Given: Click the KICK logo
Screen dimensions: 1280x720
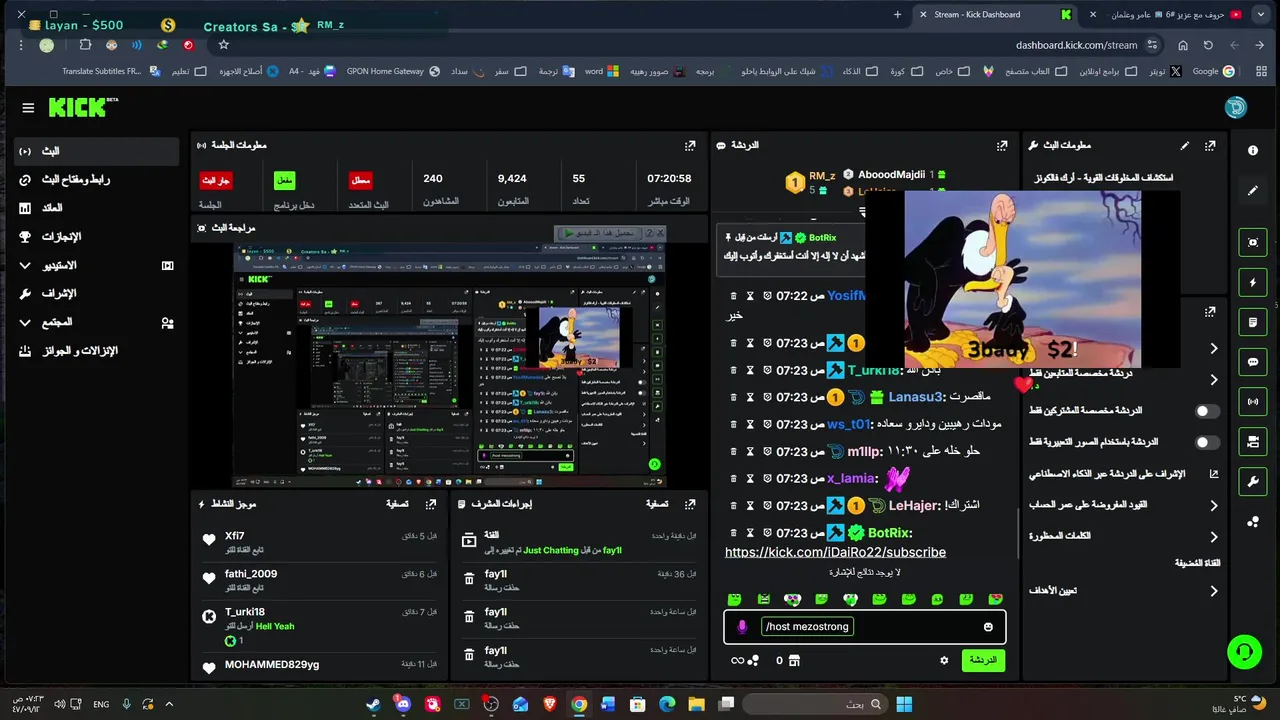Looking at the screenshot, I should pos(83,107).
